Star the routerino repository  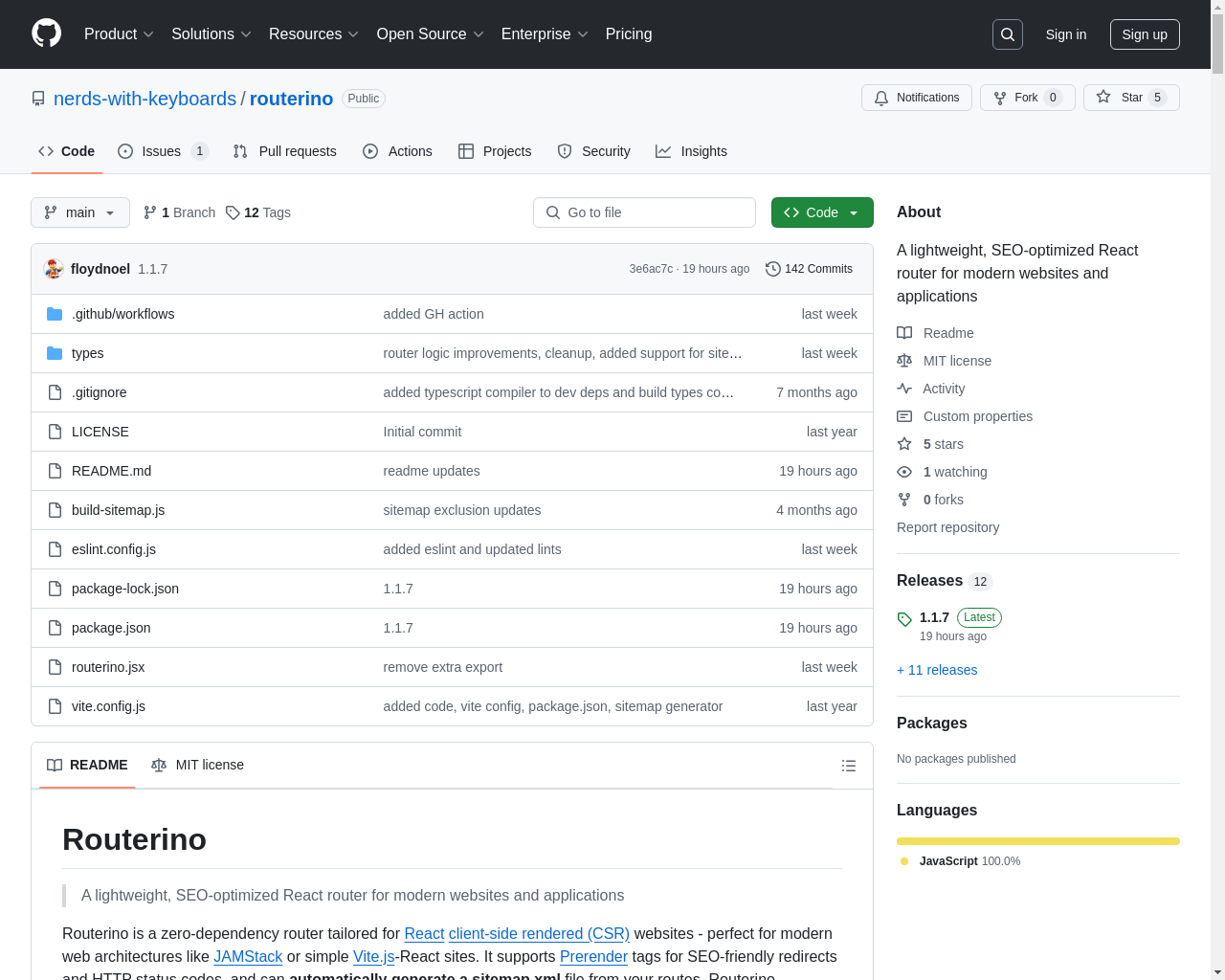pos(1131,98)
